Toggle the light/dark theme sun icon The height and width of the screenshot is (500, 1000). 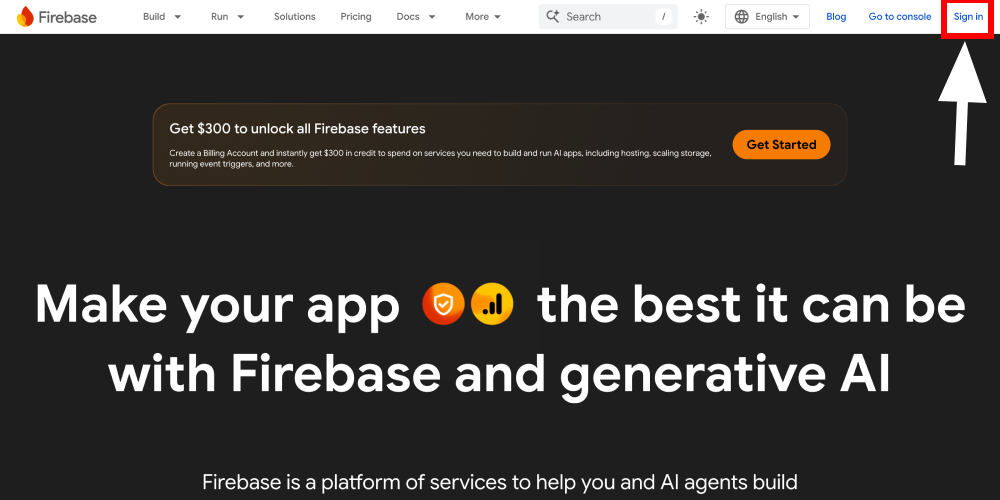(701, 16)
